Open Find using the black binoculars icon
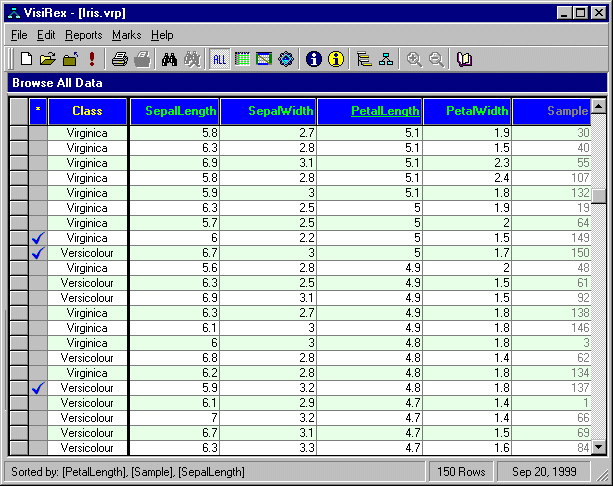 170,59
